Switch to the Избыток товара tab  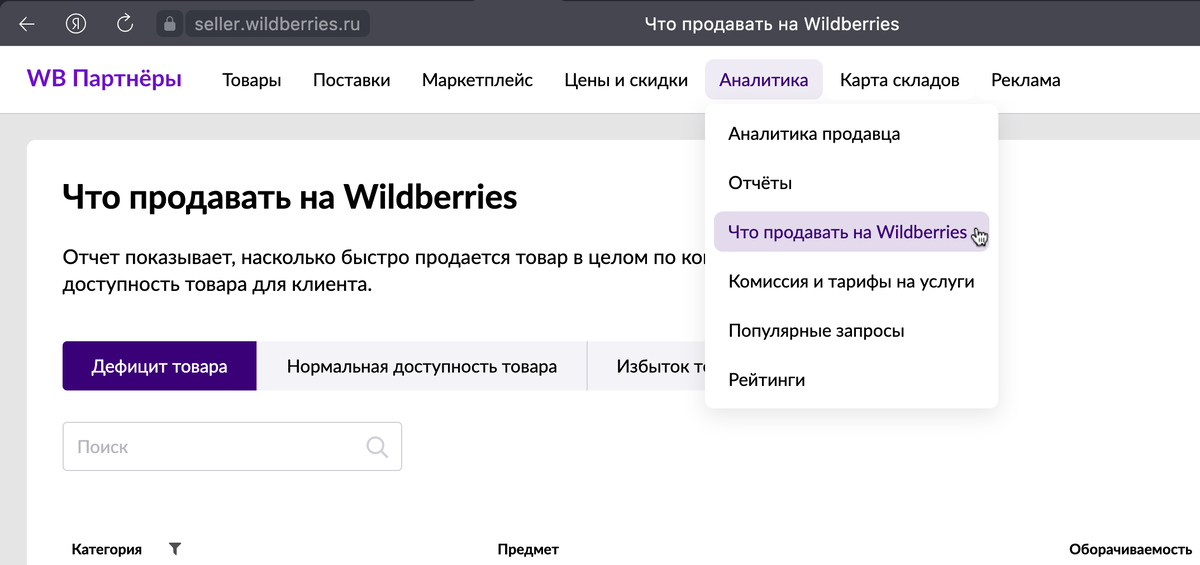pyautogui.click(x=646, y=366)
